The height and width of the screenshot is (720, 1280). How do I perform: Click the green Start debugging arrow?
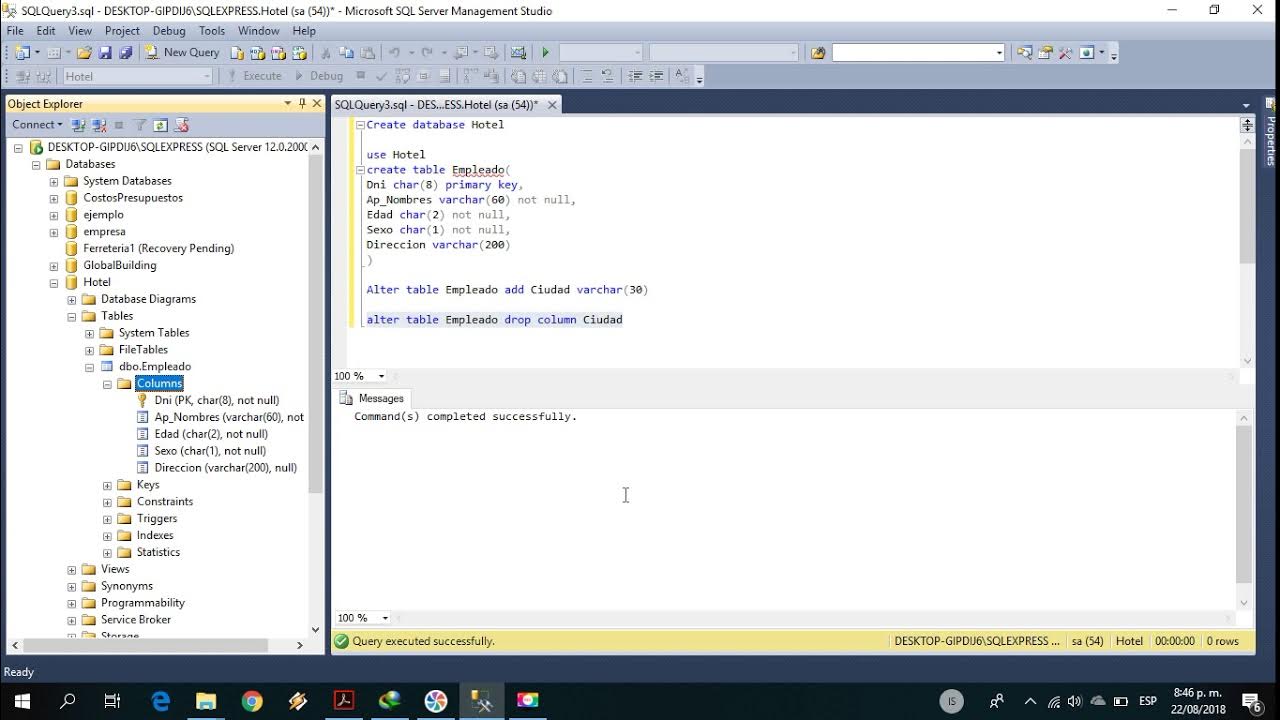545,52
